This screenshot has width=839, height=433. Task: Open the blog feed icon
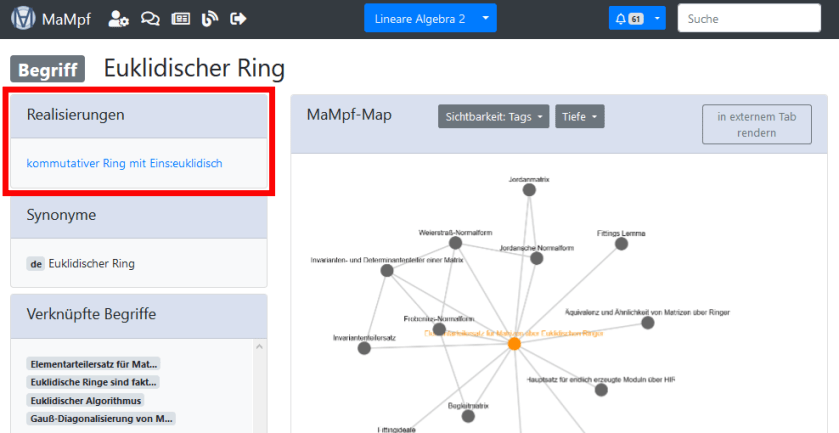(209, 18)
